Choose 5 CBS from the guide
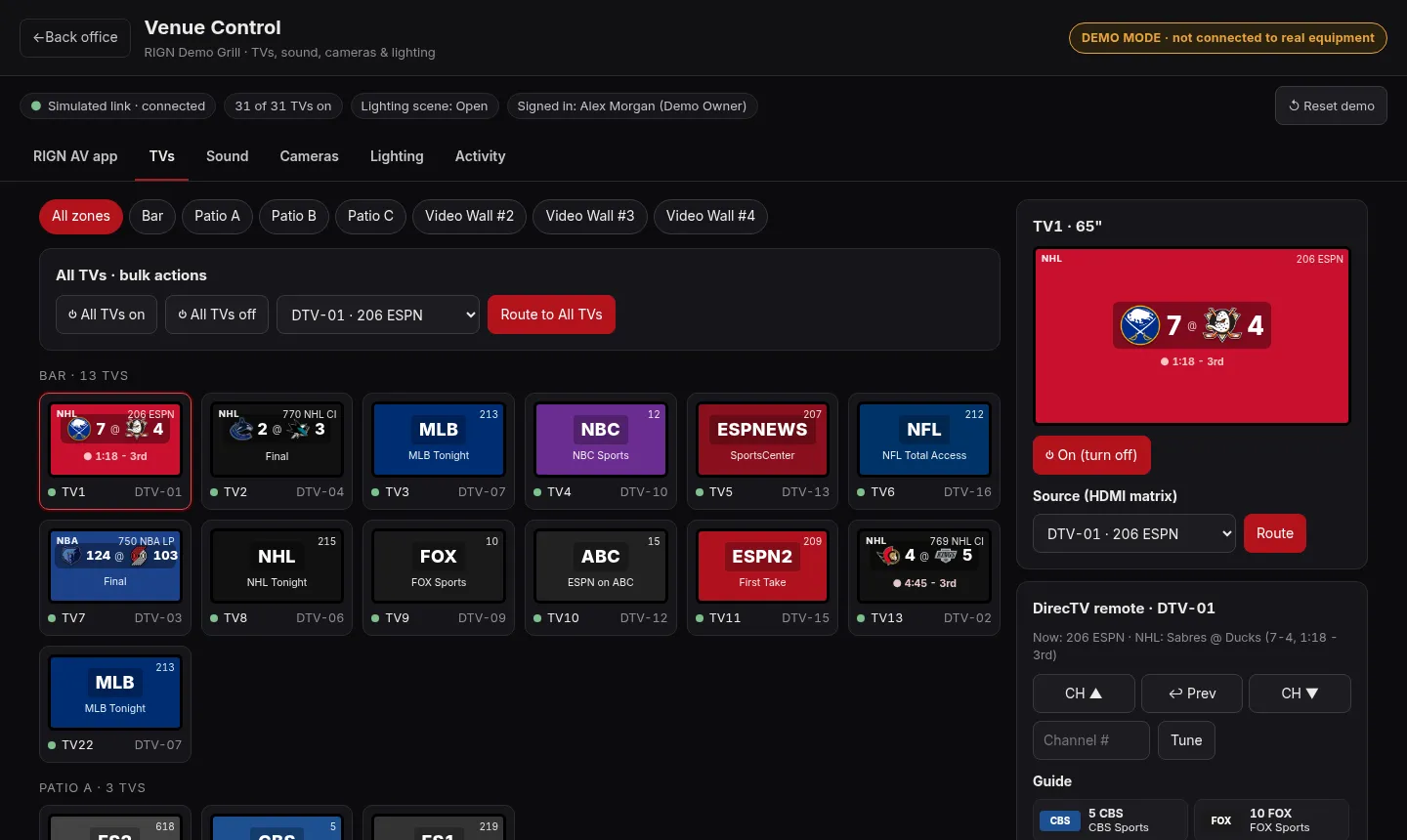Screen dimensions: 1407x840 [1110, 820]
